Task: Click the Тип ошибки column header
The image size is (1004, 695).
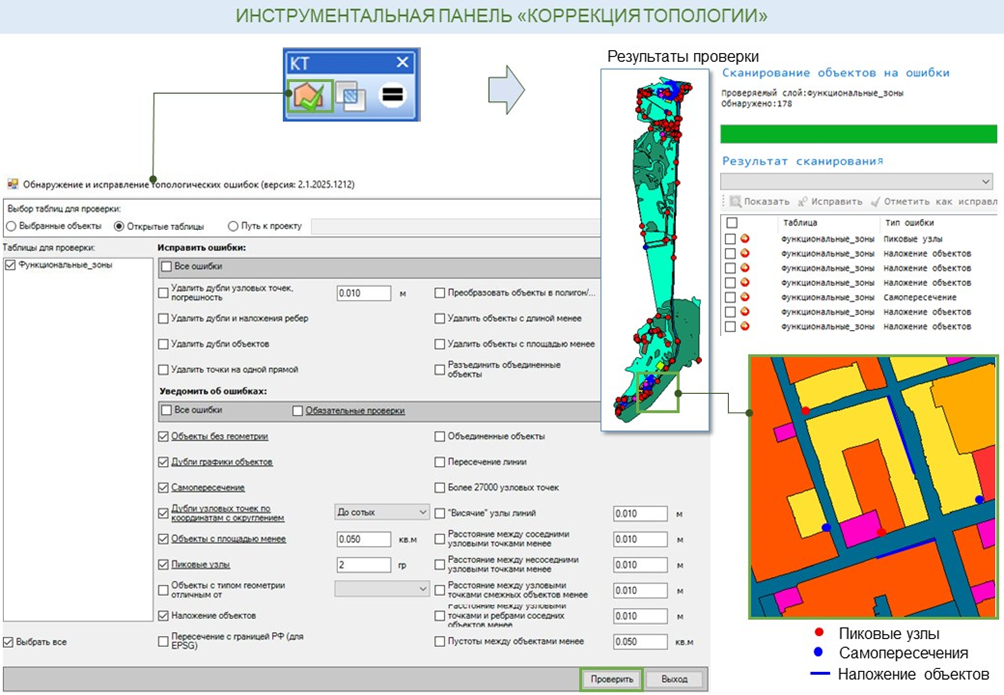Action: coord(908,223)
